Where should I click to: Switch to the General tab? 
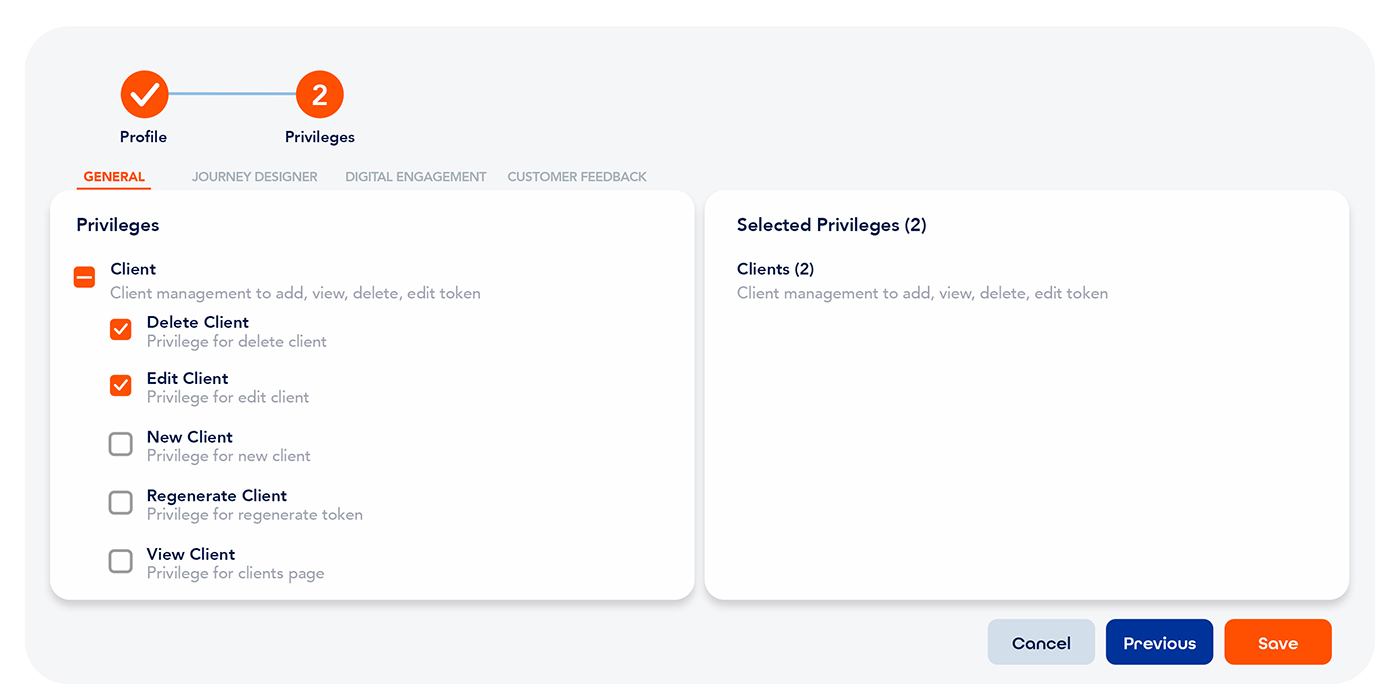tap(114, 177)
